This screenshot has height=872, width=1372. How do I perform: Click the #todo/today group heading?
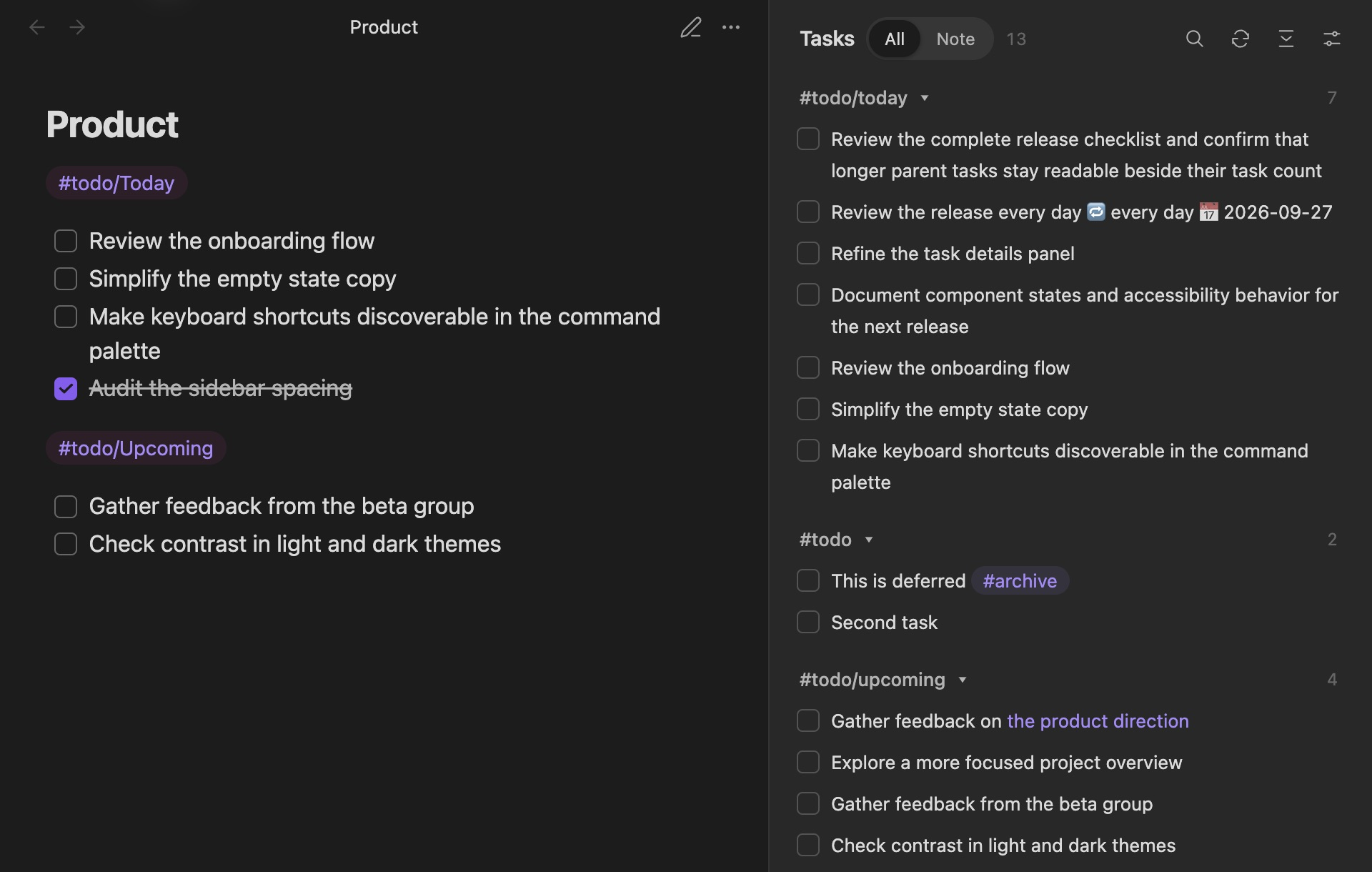[853, 98]
